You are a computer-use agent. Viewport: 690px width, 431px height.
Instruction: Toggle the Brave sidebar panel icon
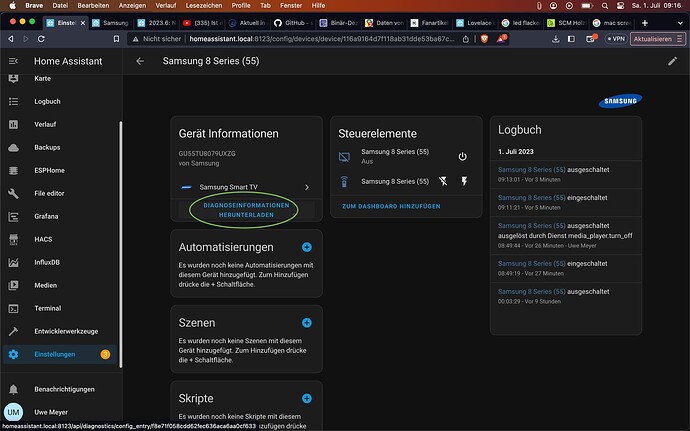pos(571,39)
